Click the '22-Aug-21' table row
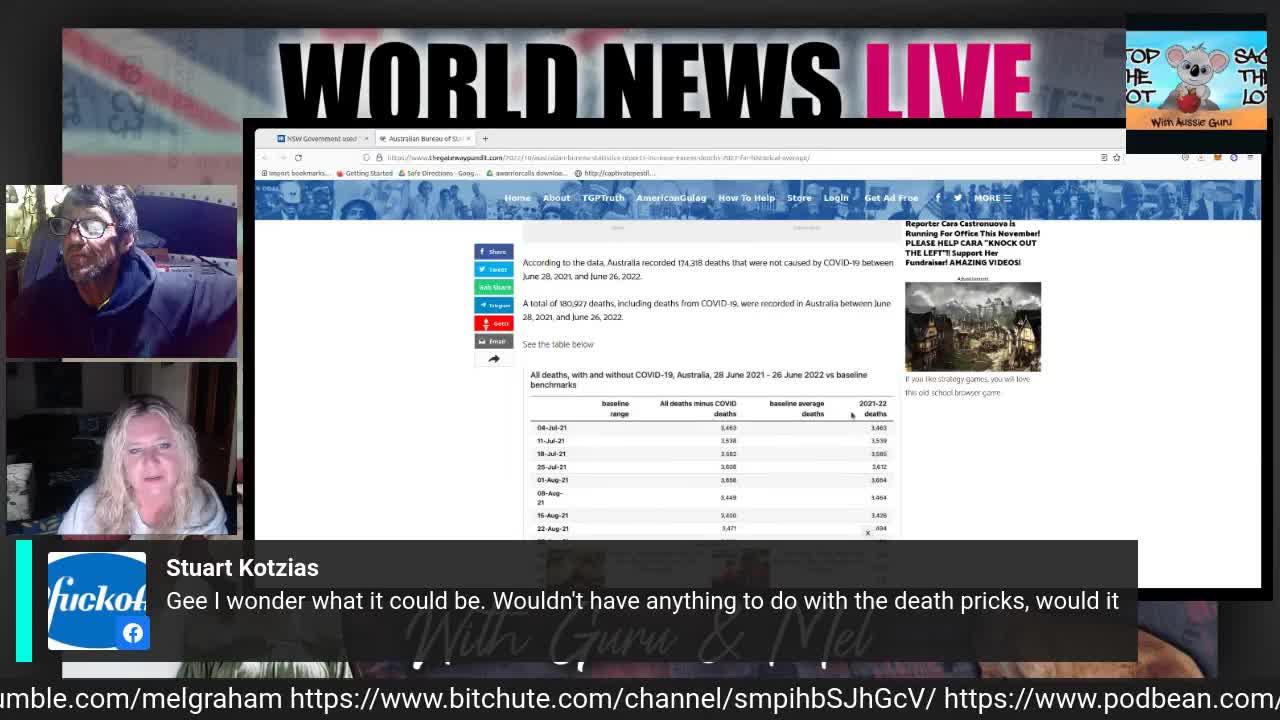This screenshot has height=720, width=1280. [x=711, y=529]
